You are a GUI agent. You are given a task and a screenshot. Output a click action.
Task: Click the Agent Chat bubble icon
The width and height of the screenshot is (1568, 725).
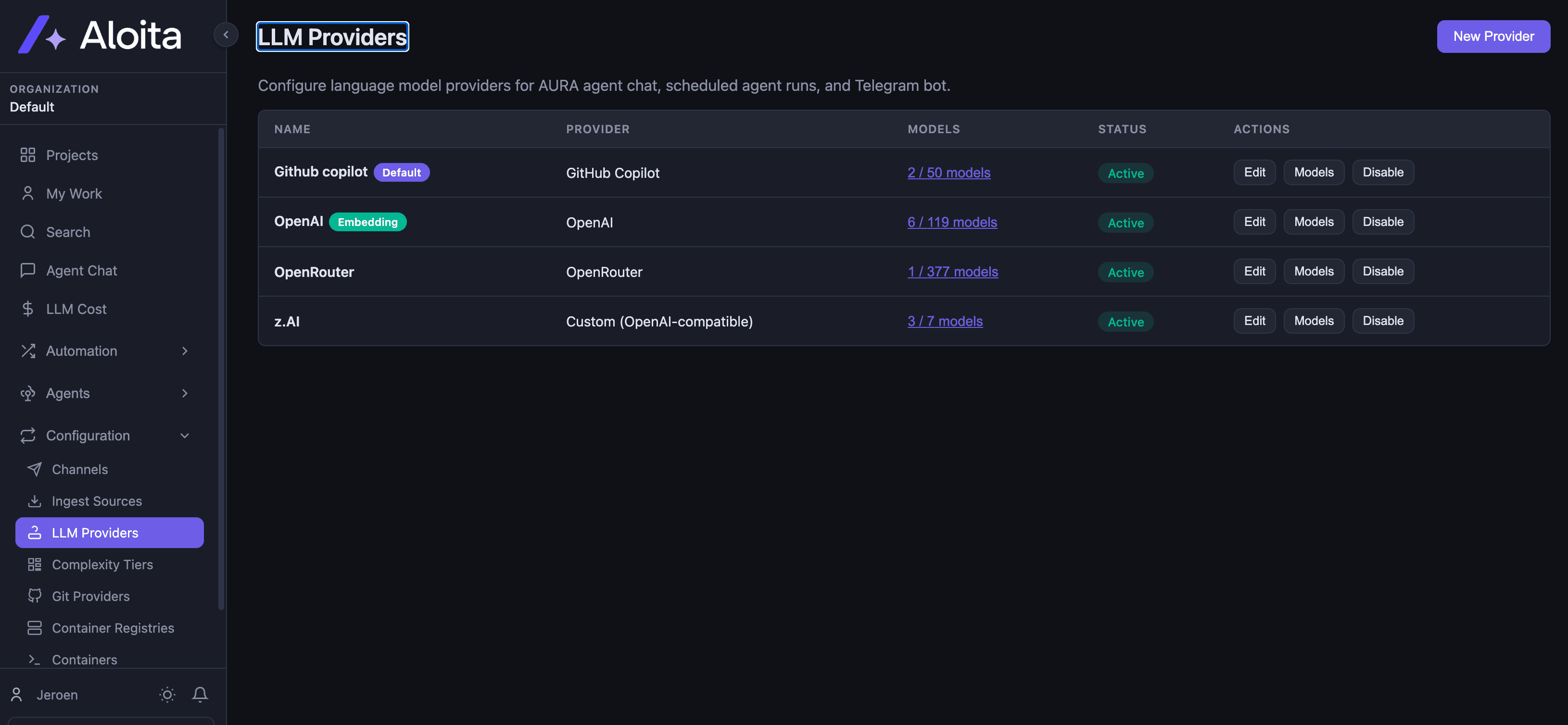tap(27, 270)
